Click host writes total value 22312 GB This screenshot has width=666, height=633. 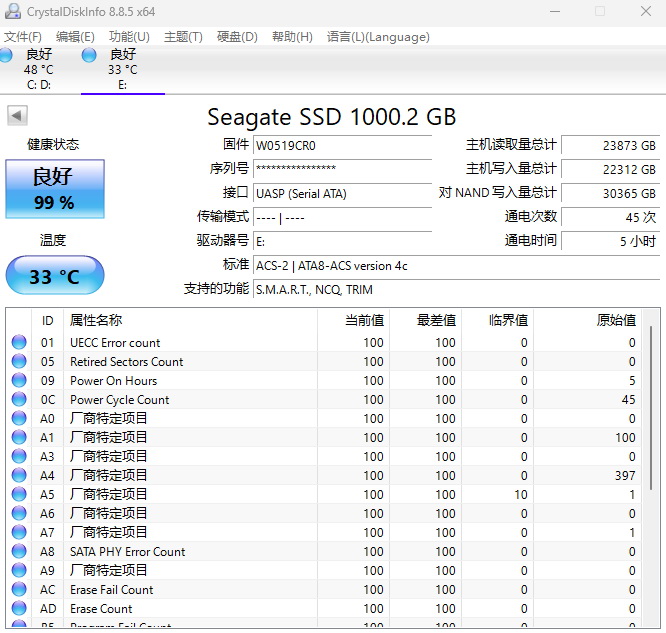[x=610, y=169]
